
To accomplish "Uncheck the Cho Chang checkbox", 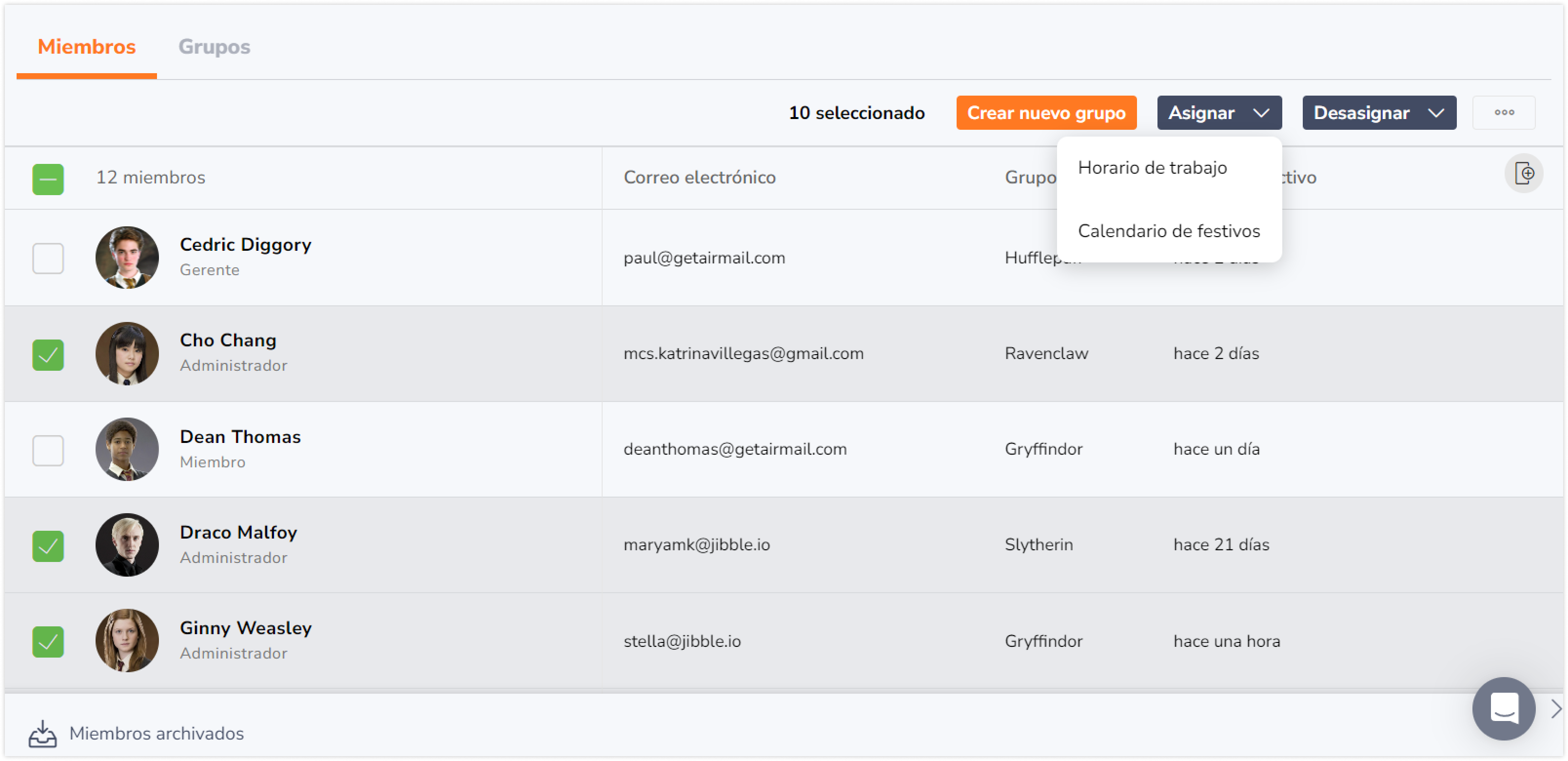I will (x=48, y=355).
